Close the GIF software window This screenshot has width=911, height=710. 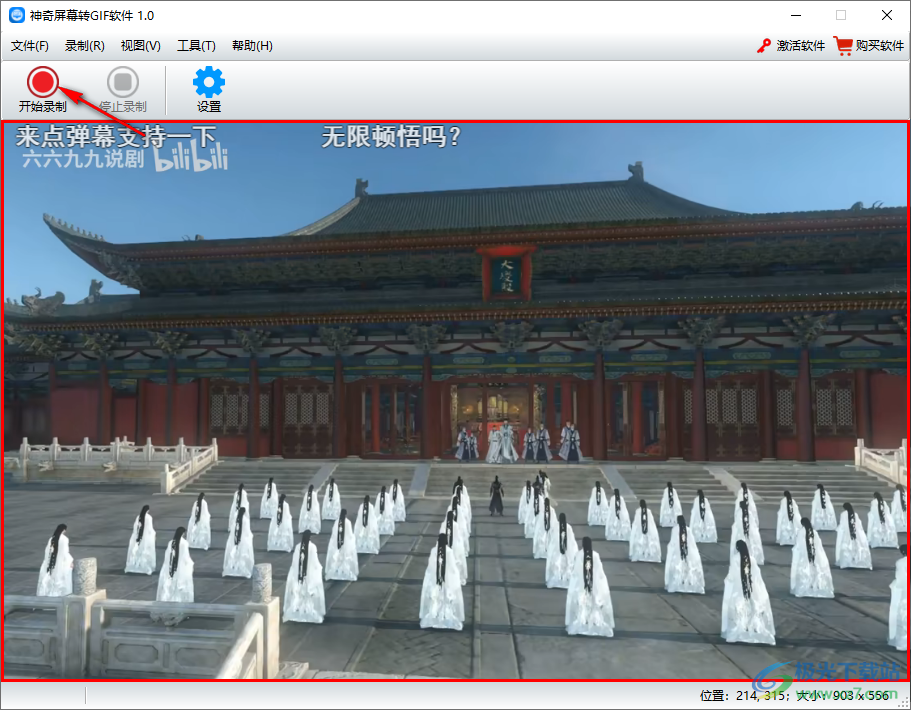click(x=887, y=15)
